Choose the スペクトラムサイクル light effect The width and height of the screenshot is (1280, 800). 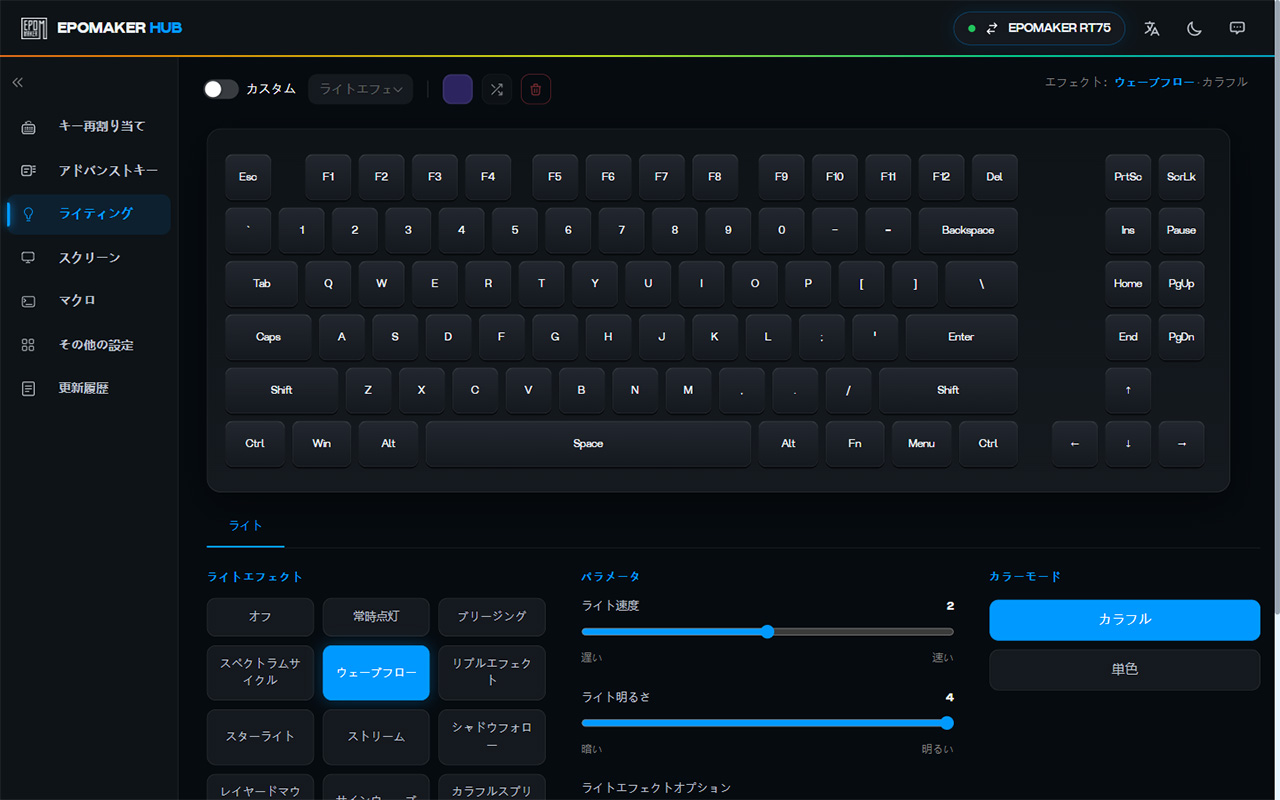click(x=260, y=673)
